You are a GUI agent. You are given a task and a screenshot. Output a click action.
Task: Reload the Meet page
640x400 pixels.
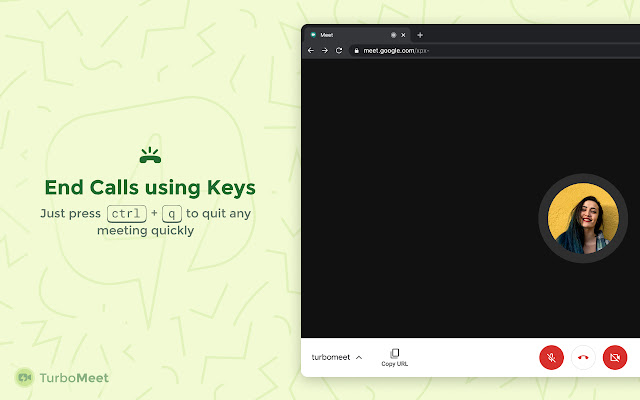tap(339, 51)
